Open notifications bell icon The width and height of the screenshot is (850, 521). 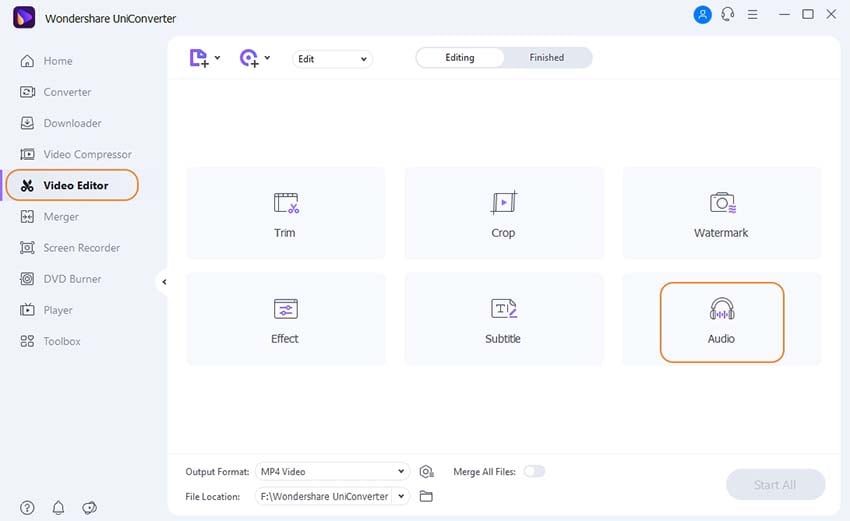pyautogui.click(x=58, y=507)
